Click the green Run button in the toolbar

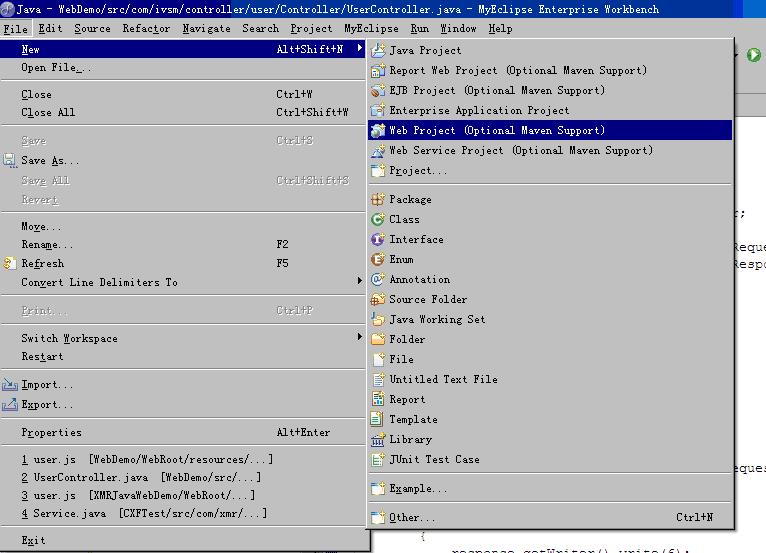754,55
